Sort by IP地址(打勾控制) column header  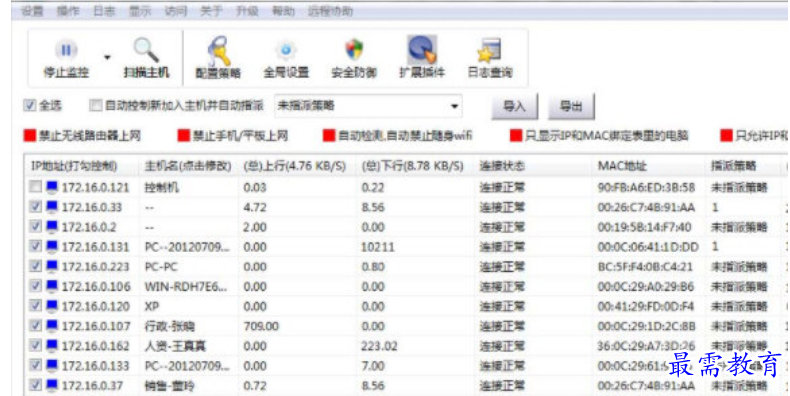[x=81, y=166]
